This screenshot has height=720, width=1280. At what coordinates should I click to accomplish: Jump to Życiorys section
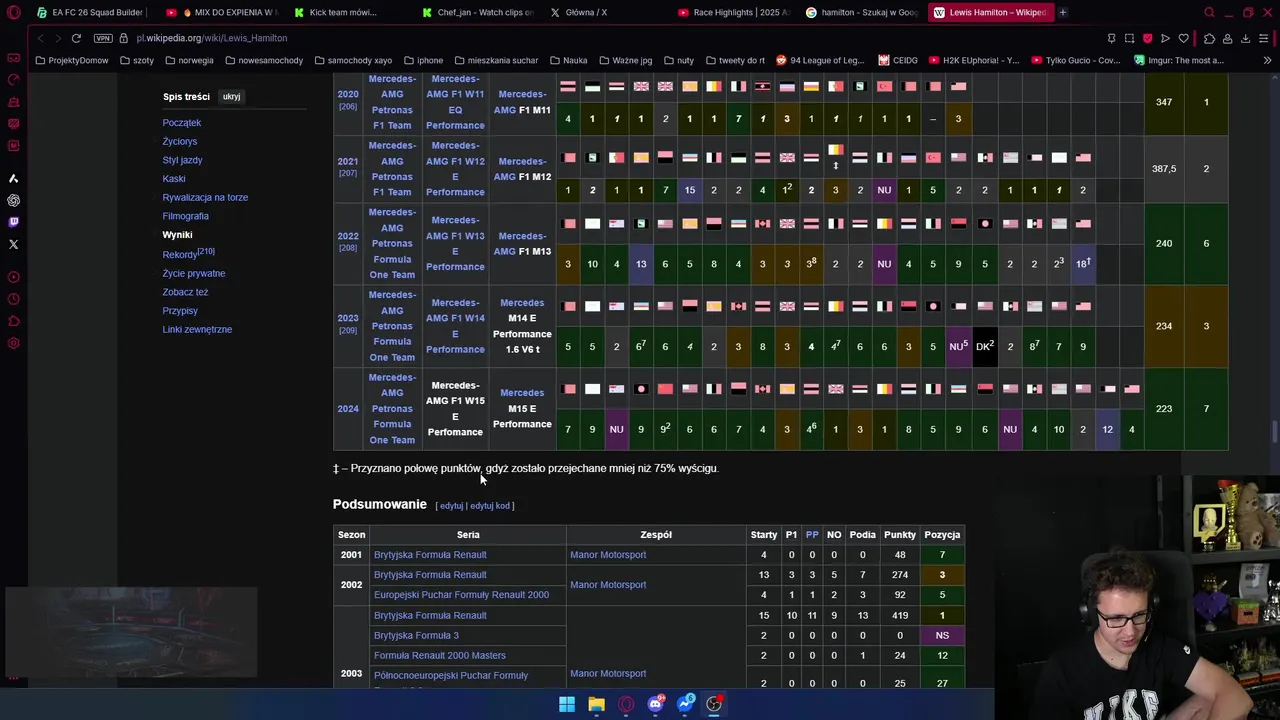[180, 142]
